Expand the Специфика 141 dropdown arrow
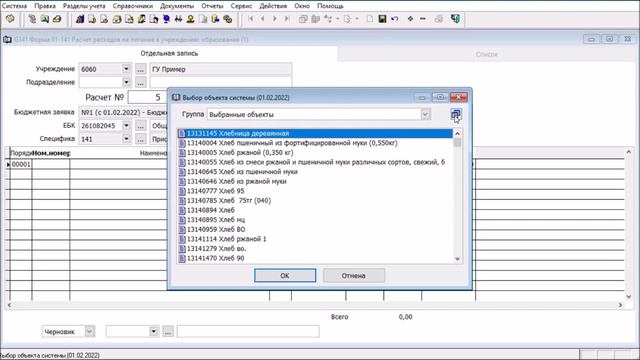 point(126,139)
